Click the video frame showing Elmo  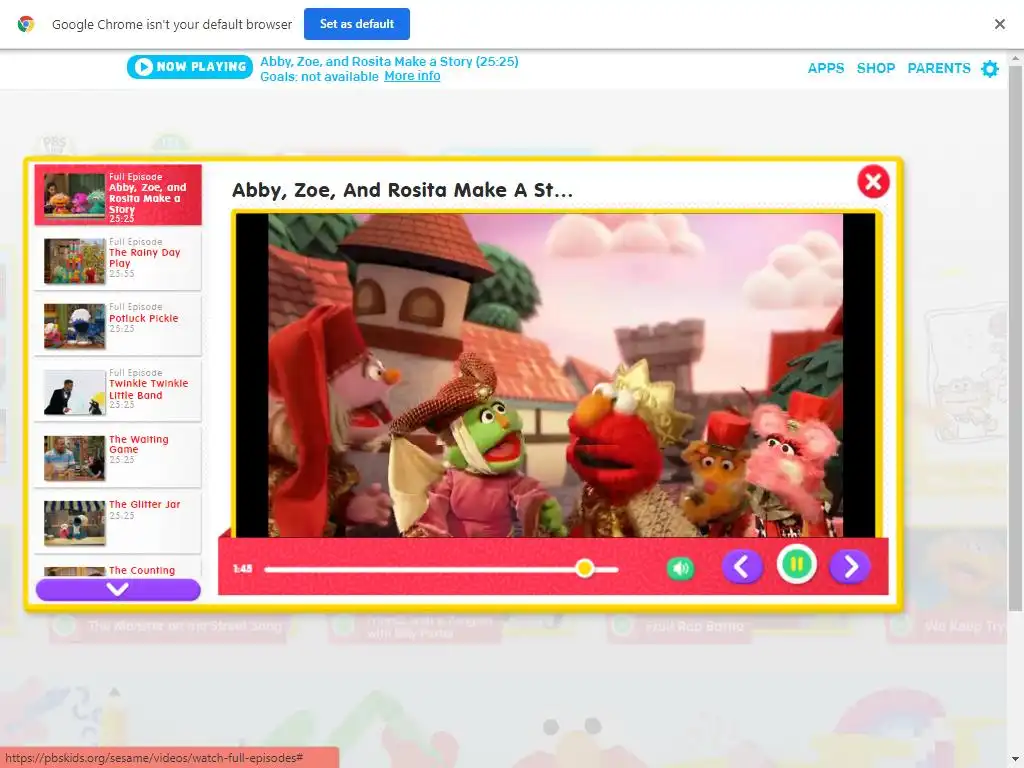[x=555, y=376]
